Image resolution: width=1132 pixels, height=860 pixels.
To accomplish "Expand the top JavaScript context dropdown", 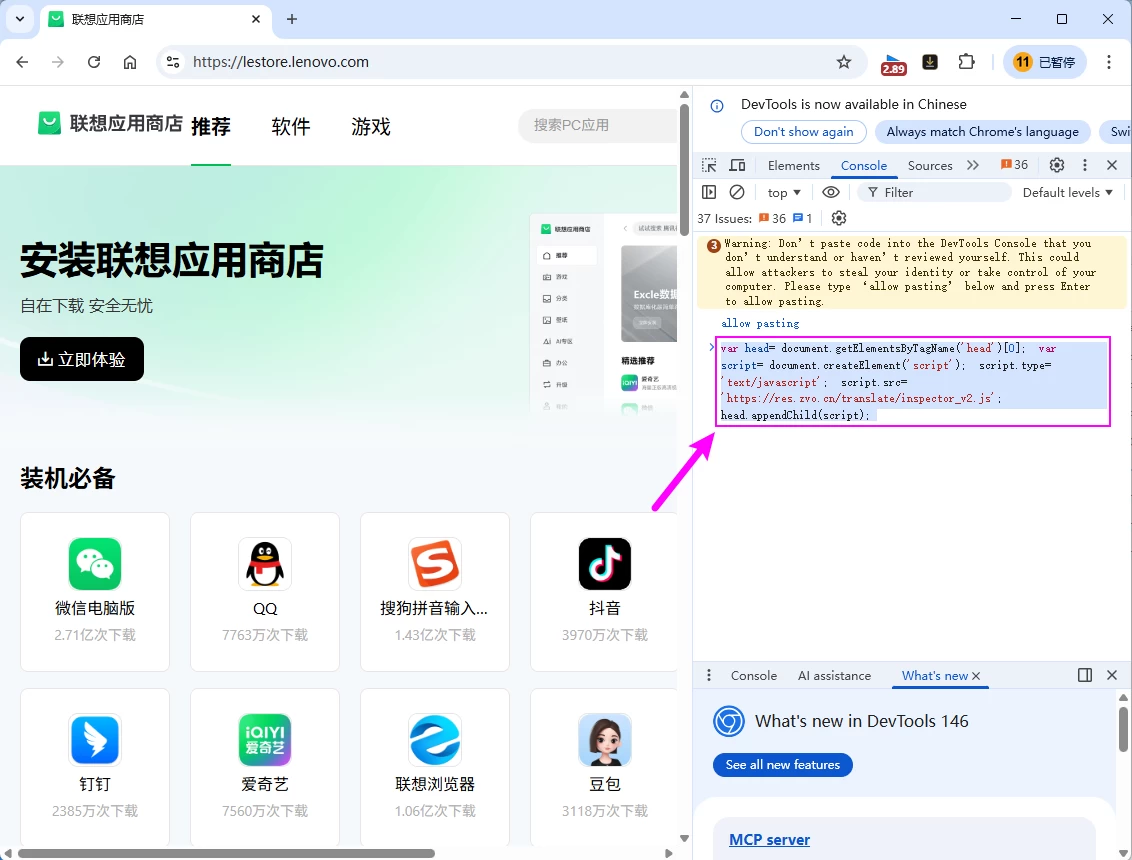I will (784, 193).
